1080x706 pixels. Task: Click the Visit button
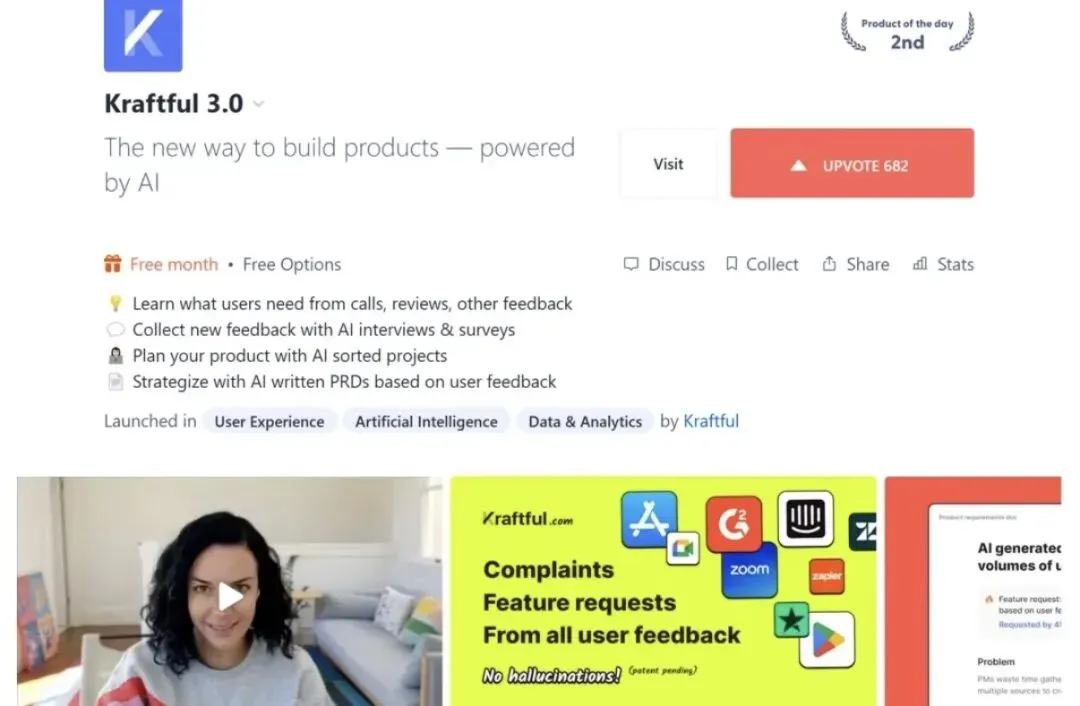click(668, 163)
